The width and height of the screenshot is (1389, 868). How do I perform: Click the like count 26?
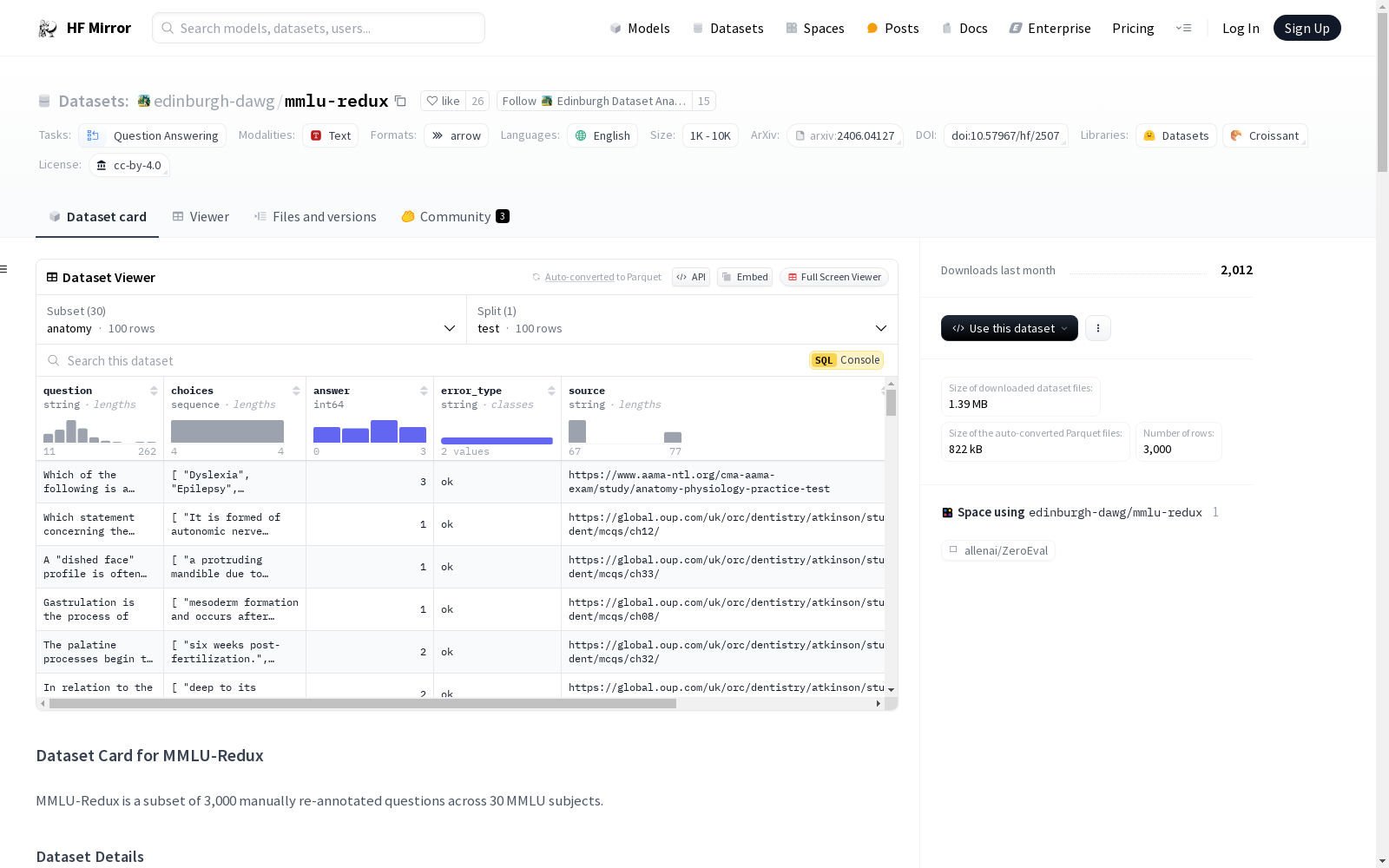click(x=477, y=101)
